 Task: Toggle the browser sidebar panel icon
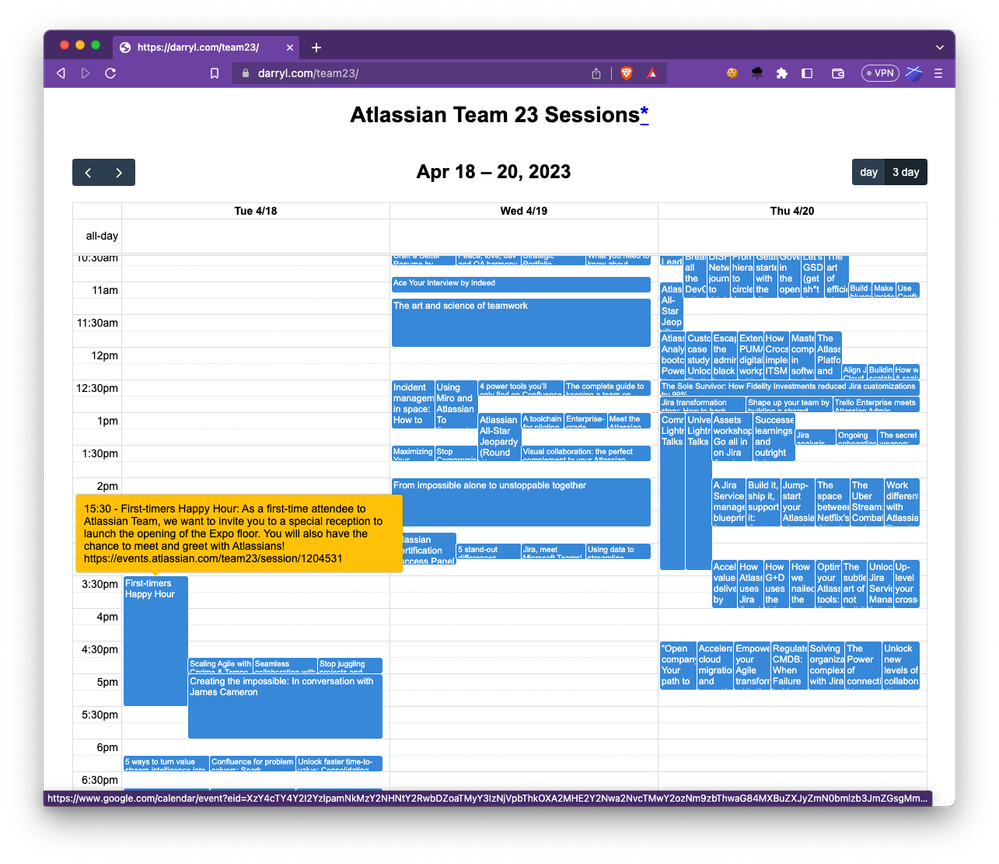[807, 73]
